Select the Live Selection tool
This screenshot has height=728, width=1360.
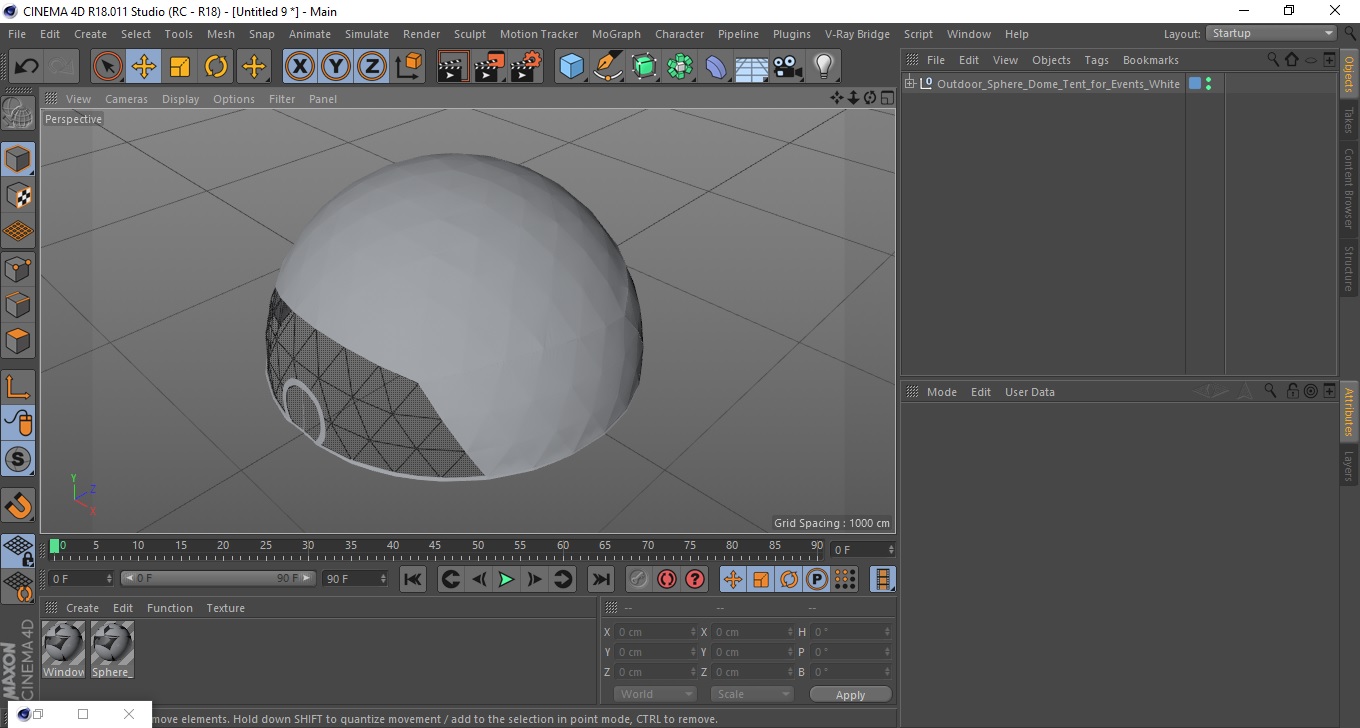pyautogui.click(x=108, y=67)
